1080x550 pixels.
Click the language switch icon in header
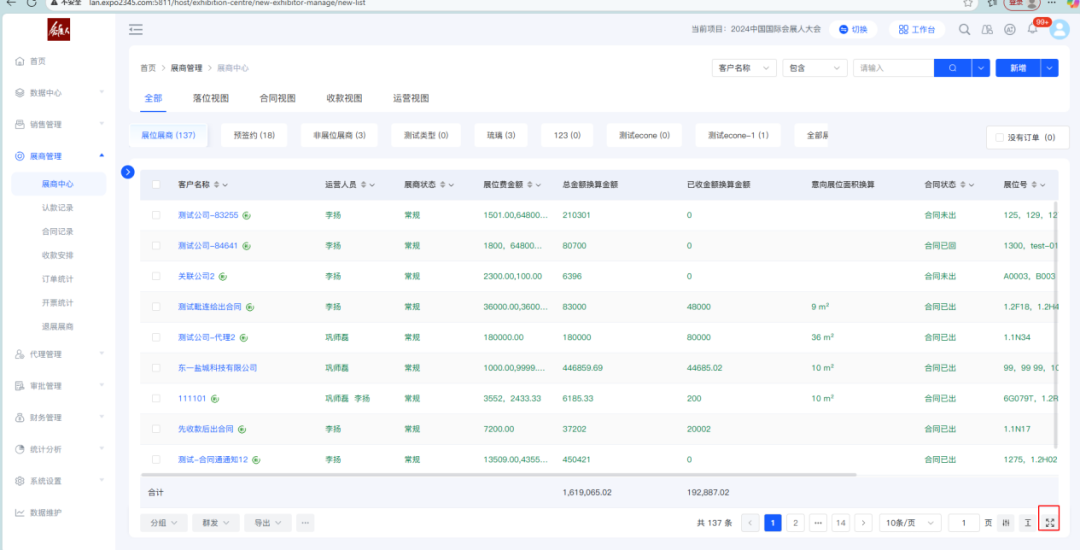click(1010, 29)
